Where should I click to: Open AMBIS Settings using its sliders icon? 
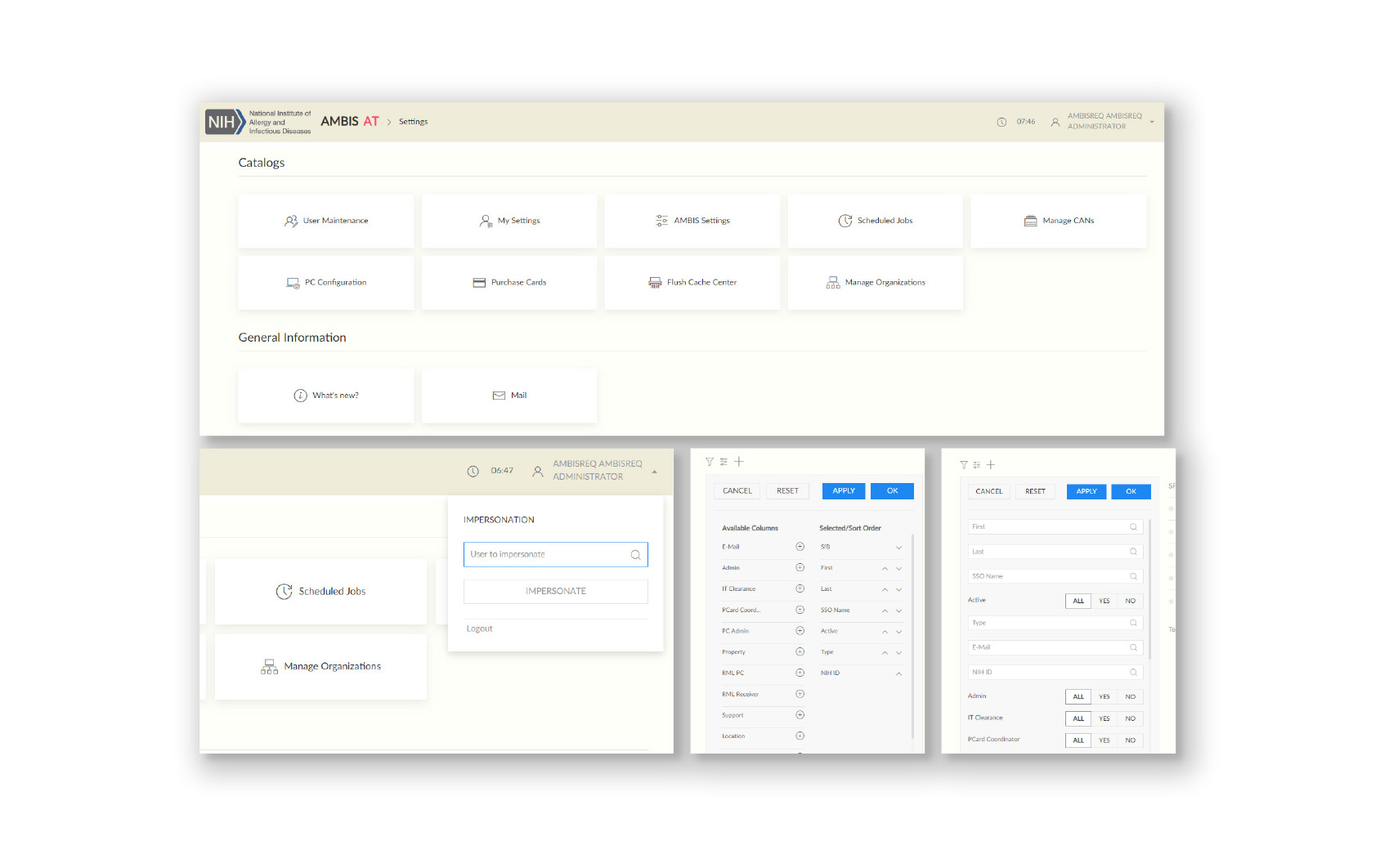(661, 221)
